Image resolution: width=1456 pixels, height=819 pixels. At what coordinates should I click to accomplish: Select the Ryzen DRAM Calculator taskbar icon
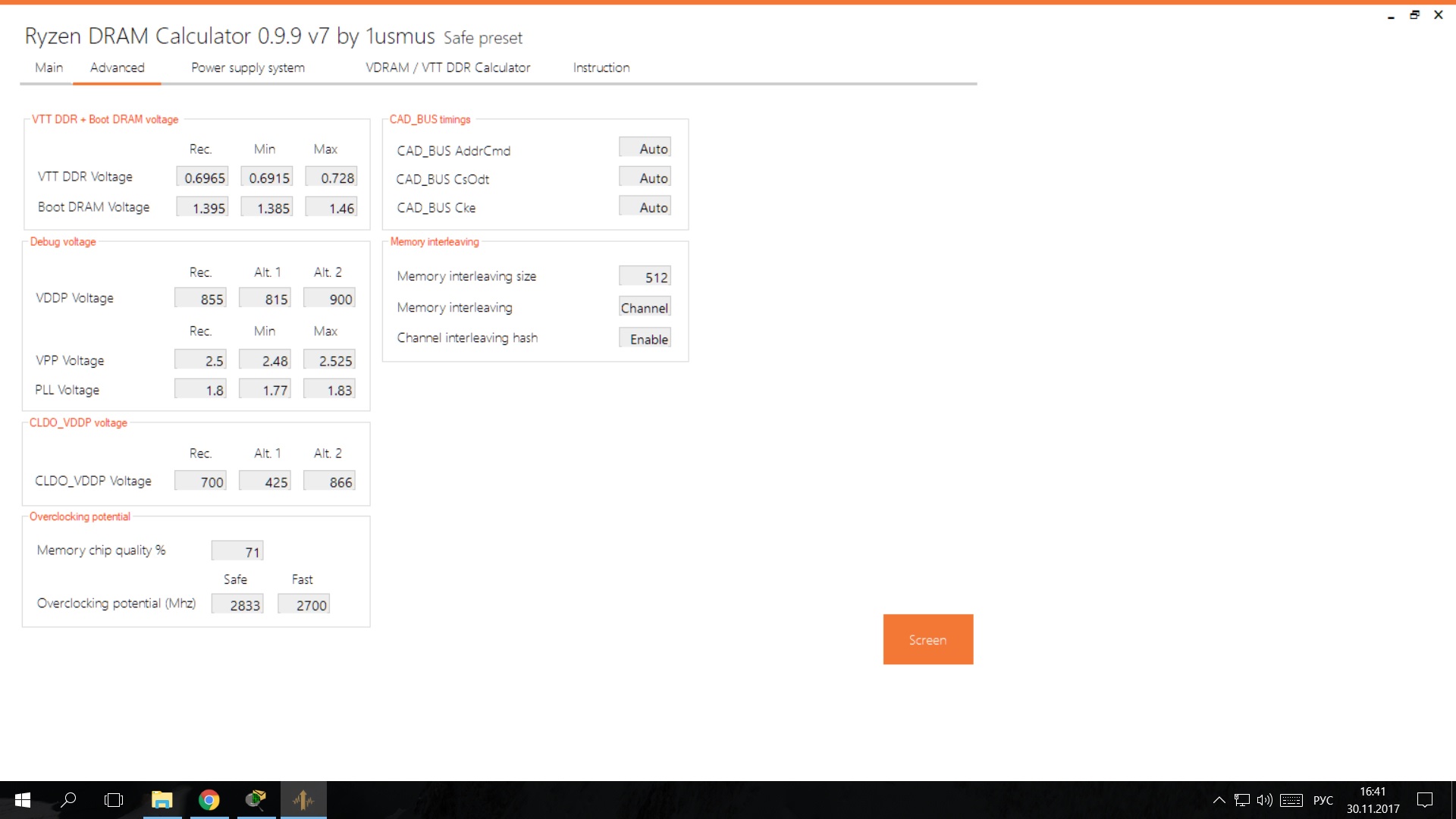[x=303, y=800]
